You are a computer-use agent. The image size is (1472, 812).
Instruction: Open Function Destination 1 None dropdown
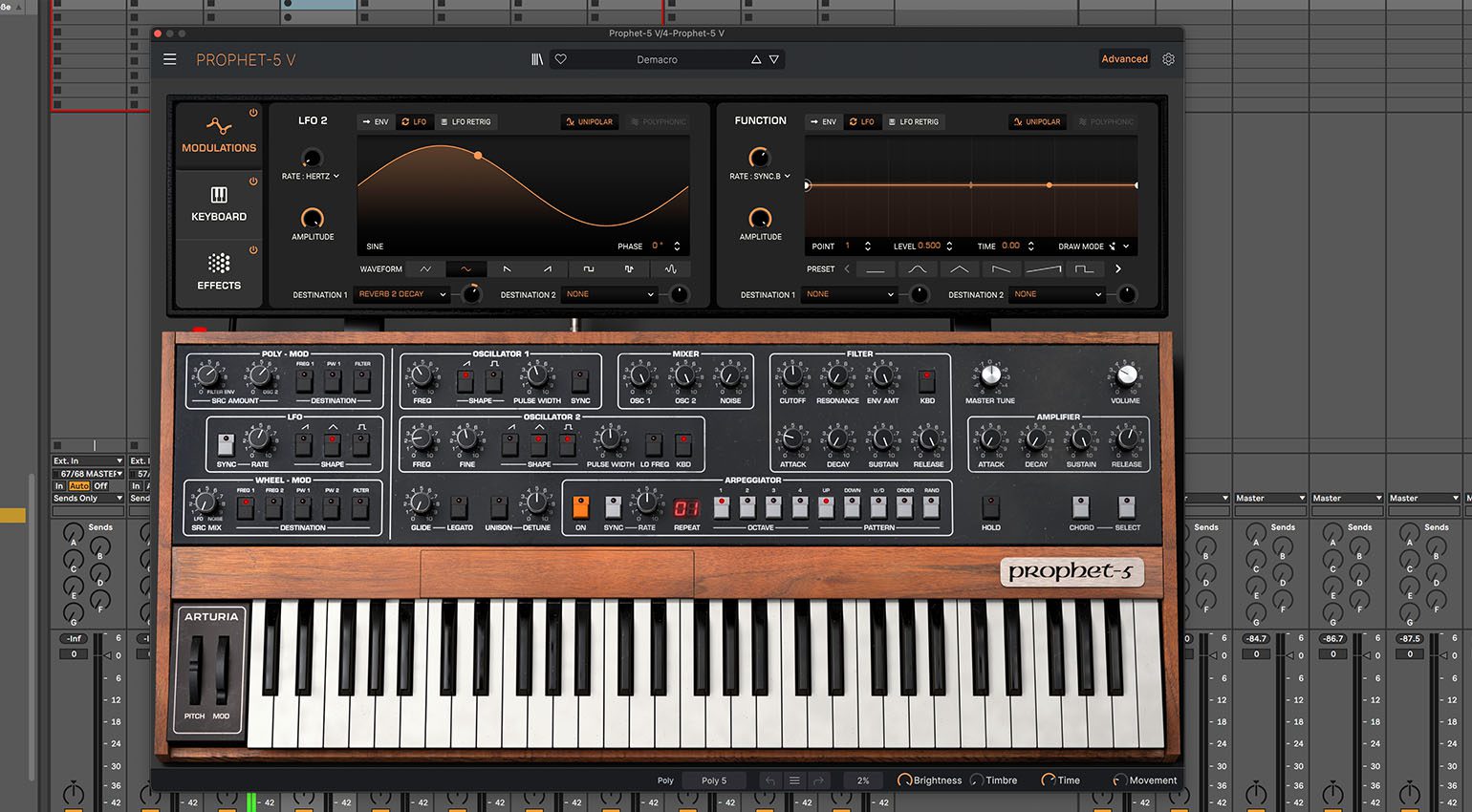(x=851, y=294)
